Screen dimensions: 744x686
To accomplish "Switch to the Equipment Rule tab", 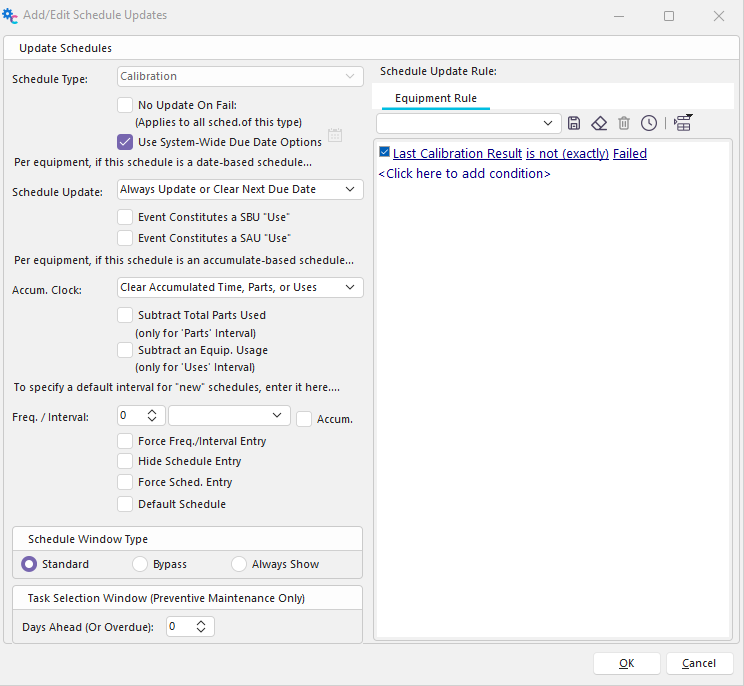I will point(435,98).
